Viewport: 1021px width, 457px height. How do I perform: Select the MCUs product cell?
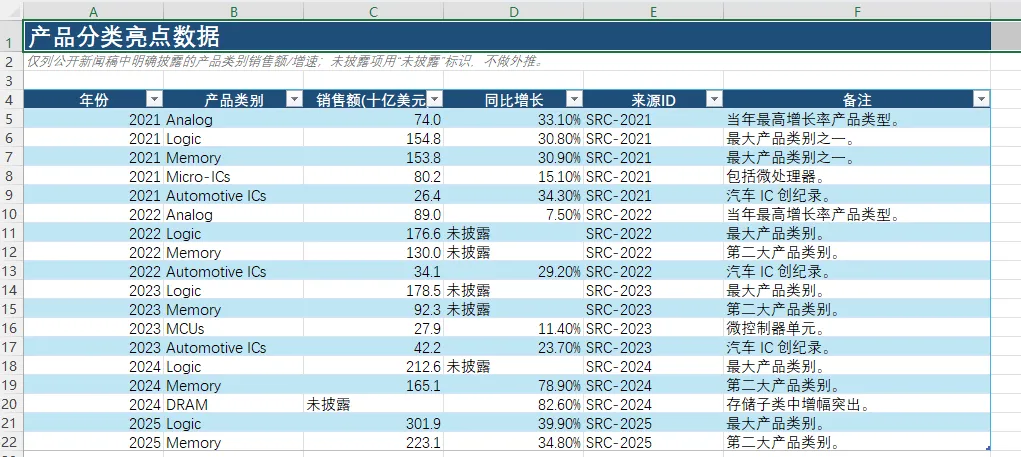(x=233, y=329)
